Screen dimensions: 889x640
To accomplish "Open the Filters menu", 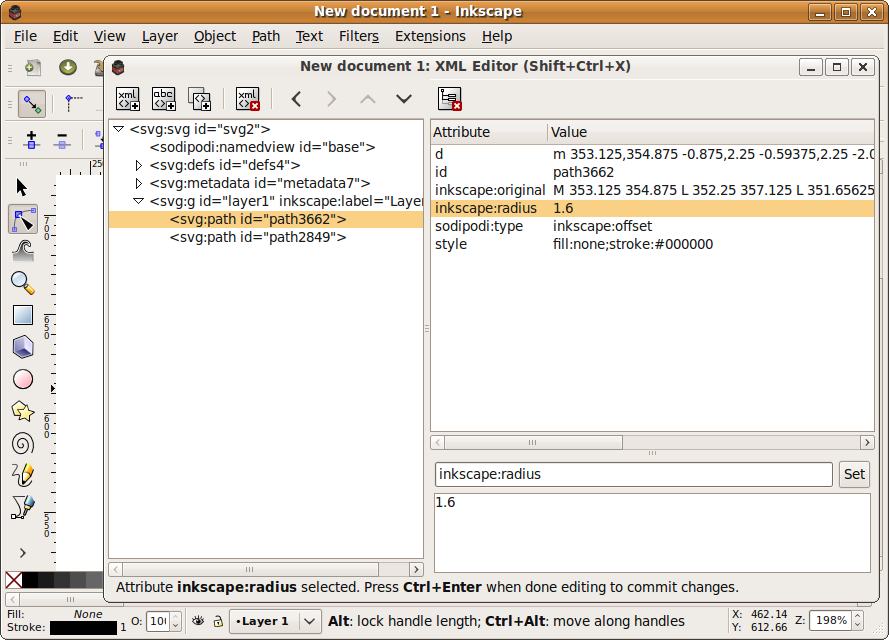I will pyautogui.click(x=359, y=36).
